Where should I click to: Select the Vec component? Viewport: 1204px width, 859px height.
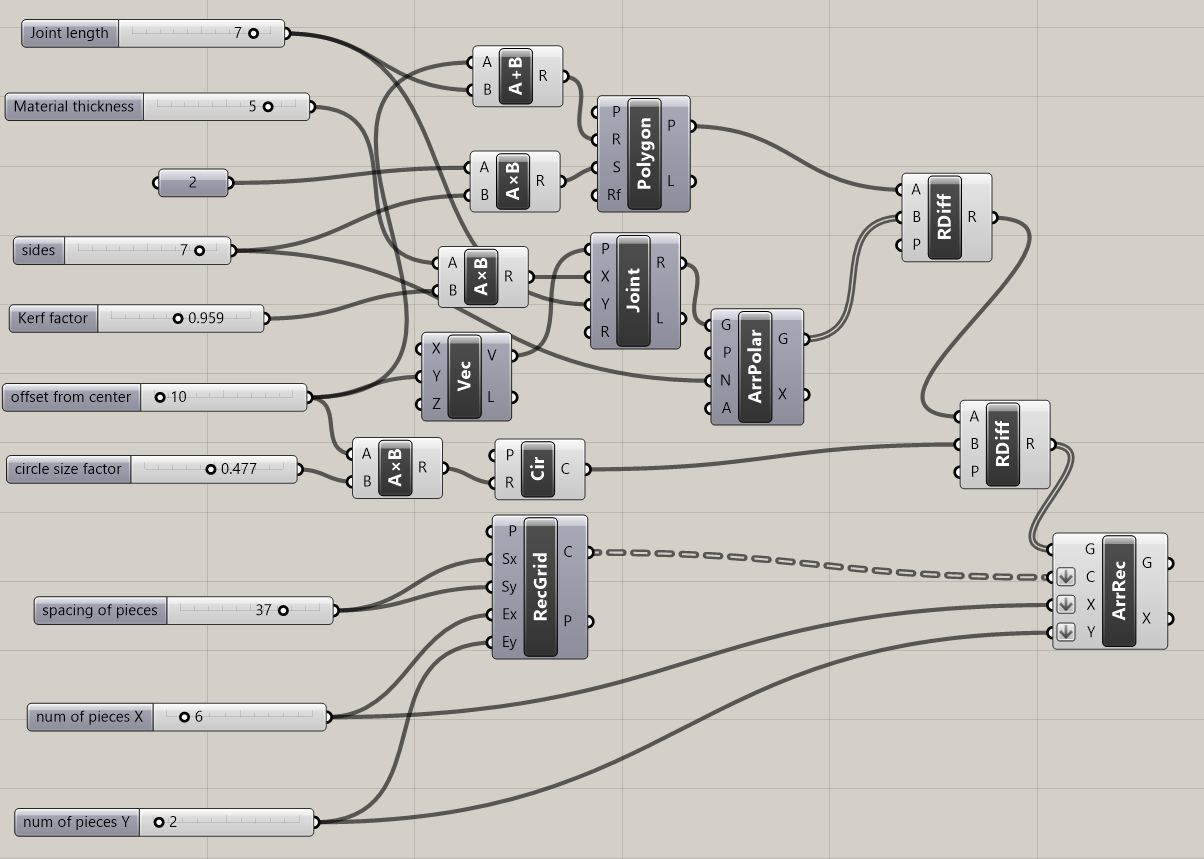pyautogui.click(x=466, y=377)
